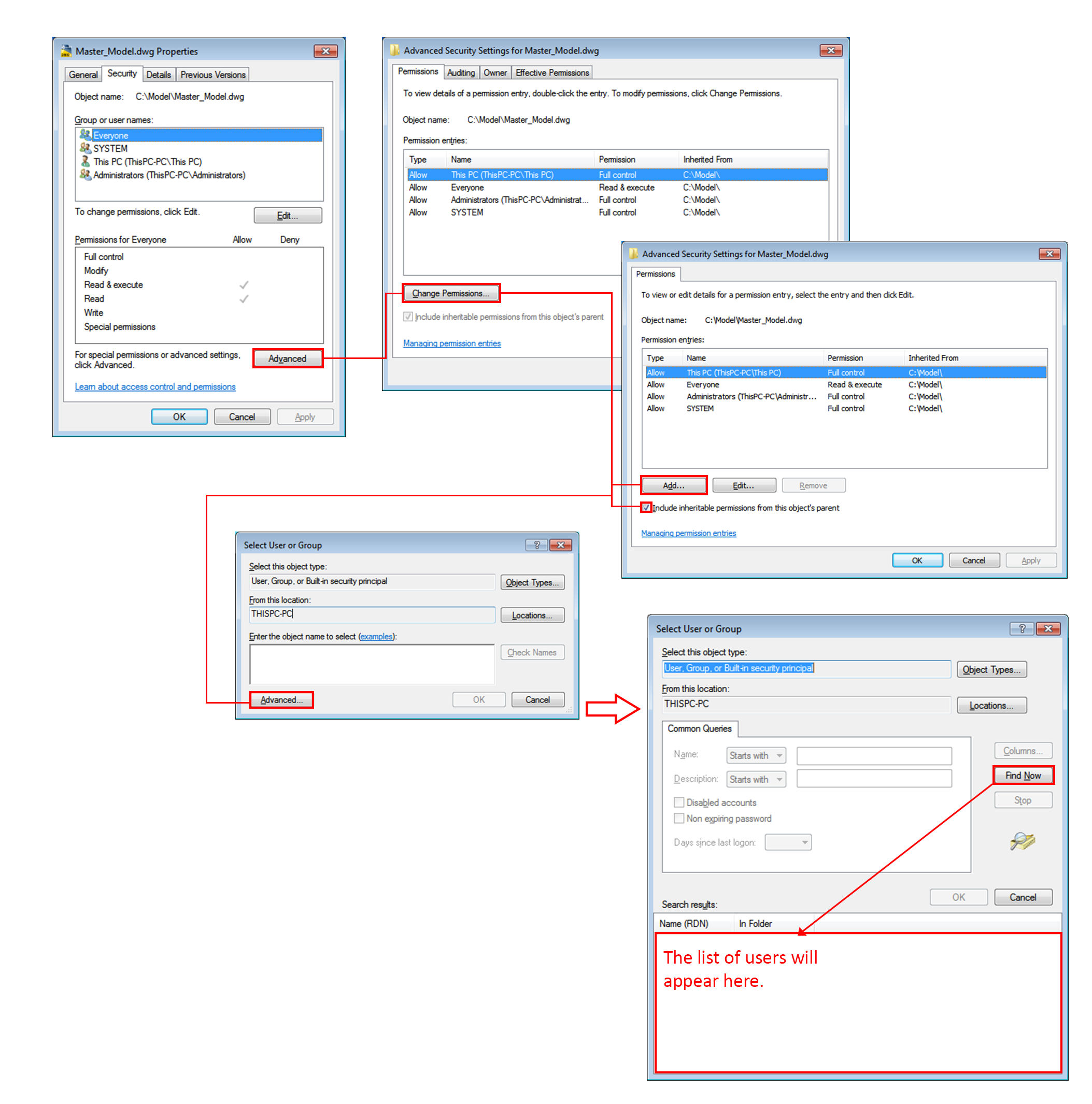Click the Master_Model.dwg Properties title icon
This screenshot has width=1092, height=1104.
pos(66,51)
